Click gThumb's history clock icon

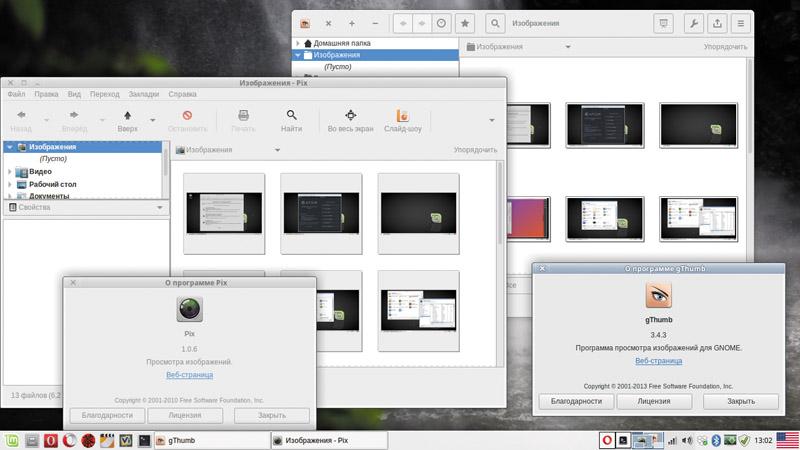tap(441, 23)
